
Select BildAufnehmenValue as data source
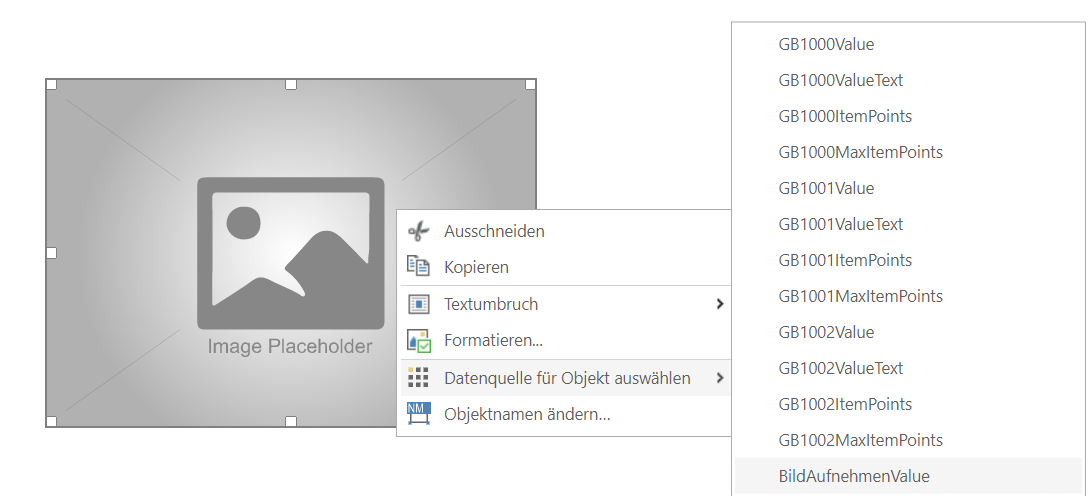point(853,476)
